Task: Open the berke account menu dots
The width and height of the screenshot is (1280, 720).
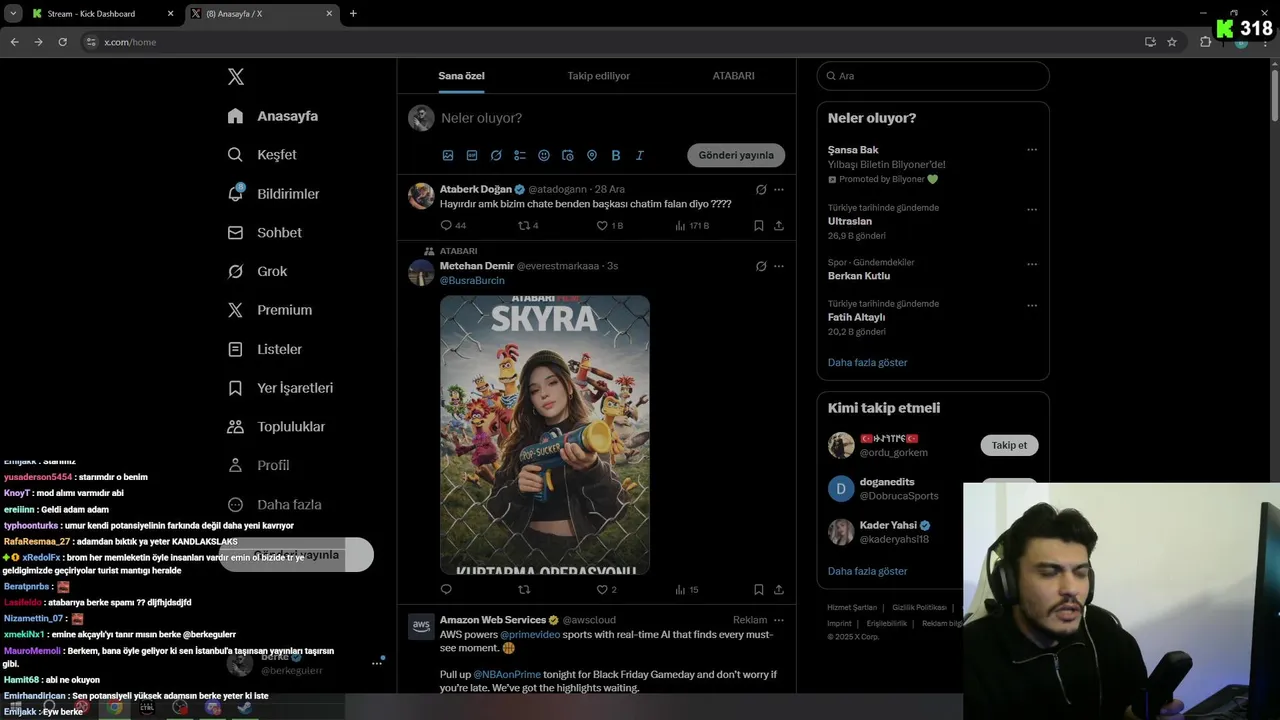Action: coord(377,663)
